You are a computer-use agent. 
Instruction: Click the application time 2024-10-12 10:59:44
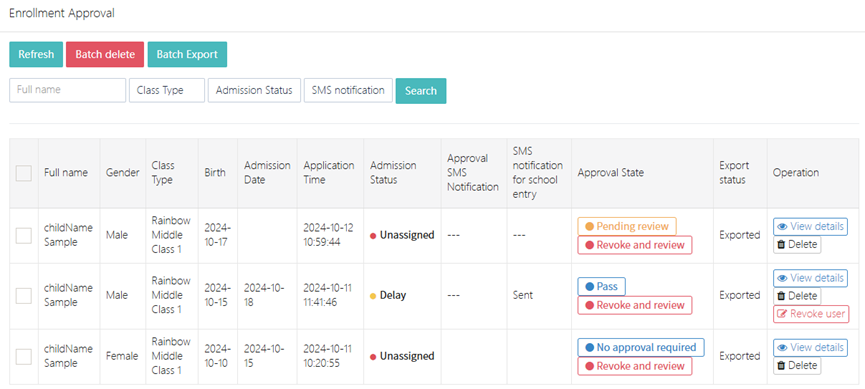coord(329,235)
